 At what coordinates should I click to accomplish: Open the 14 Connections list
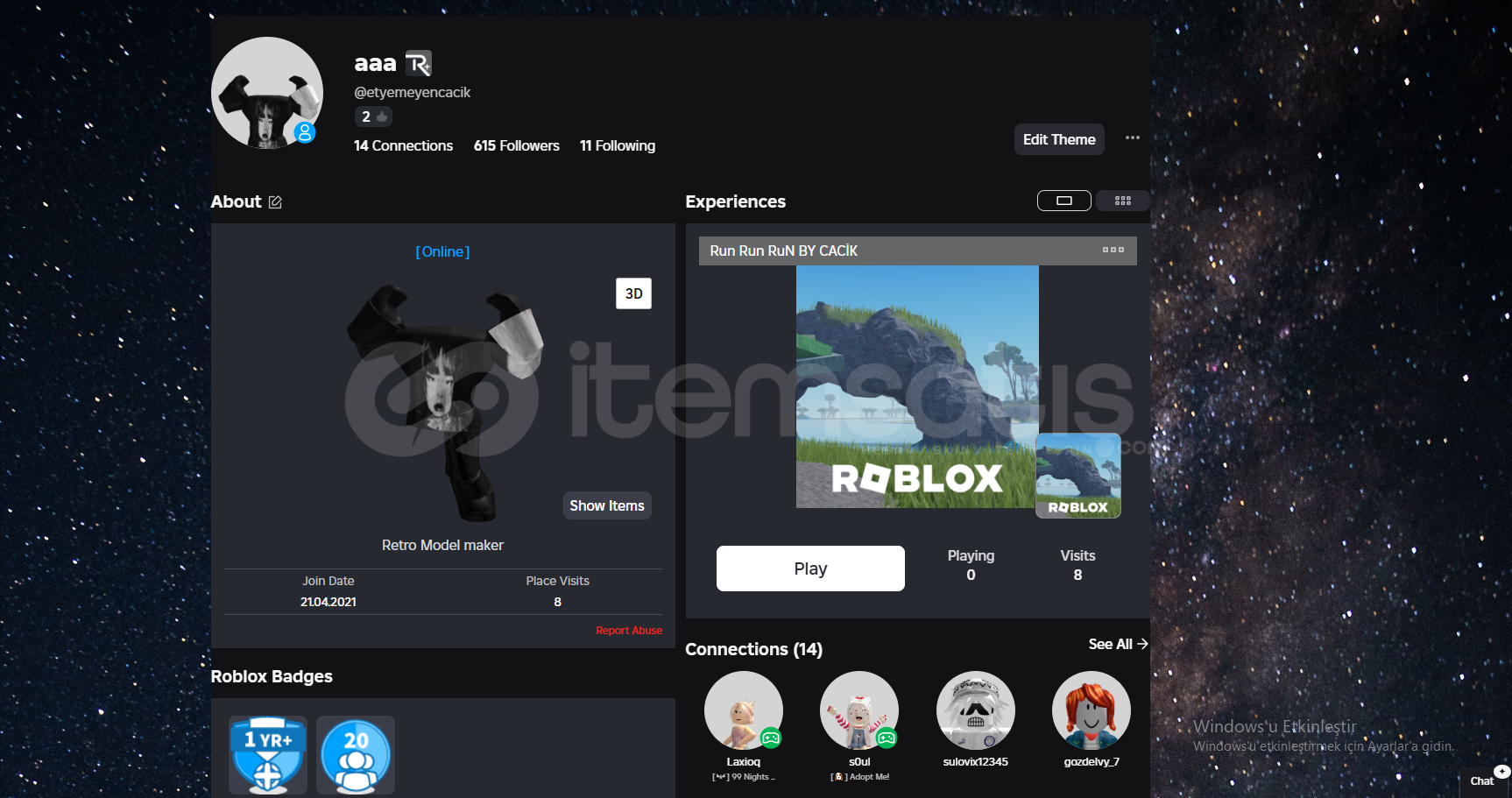point(403,145)
